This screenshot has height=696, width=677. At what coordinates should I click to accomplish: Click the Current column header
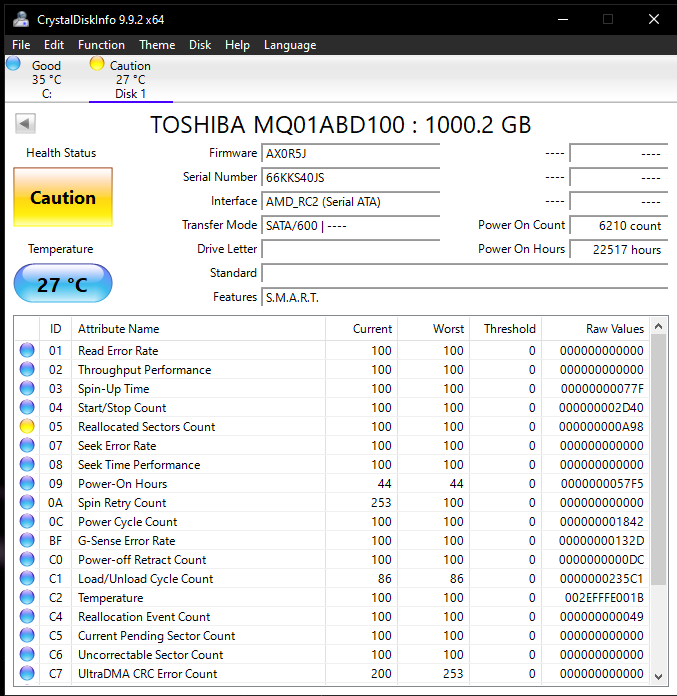(x=361, y=329)
